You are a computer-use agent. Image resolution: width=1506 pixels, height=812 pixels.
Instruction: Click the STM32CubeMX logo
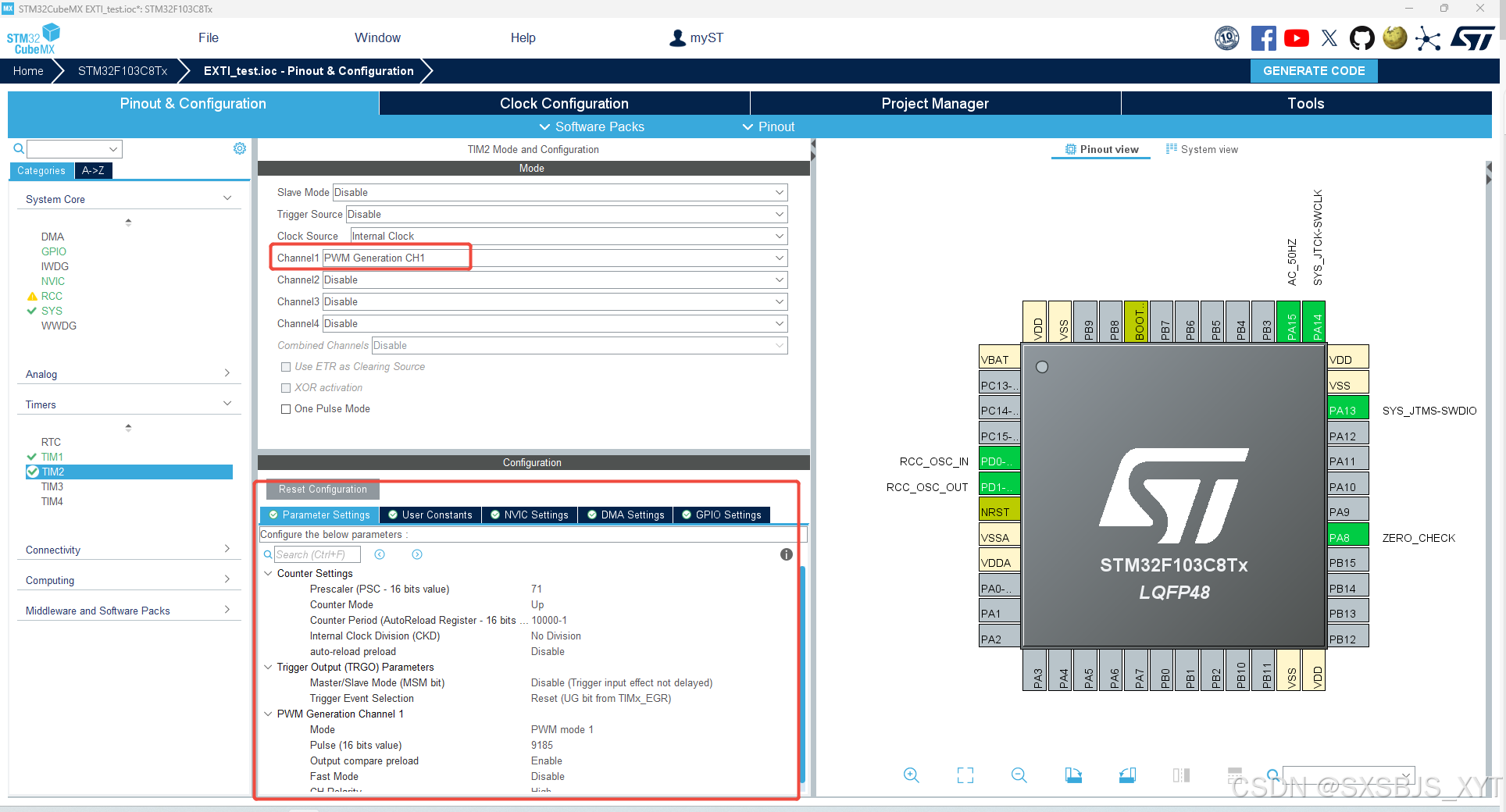coord(33,39)
